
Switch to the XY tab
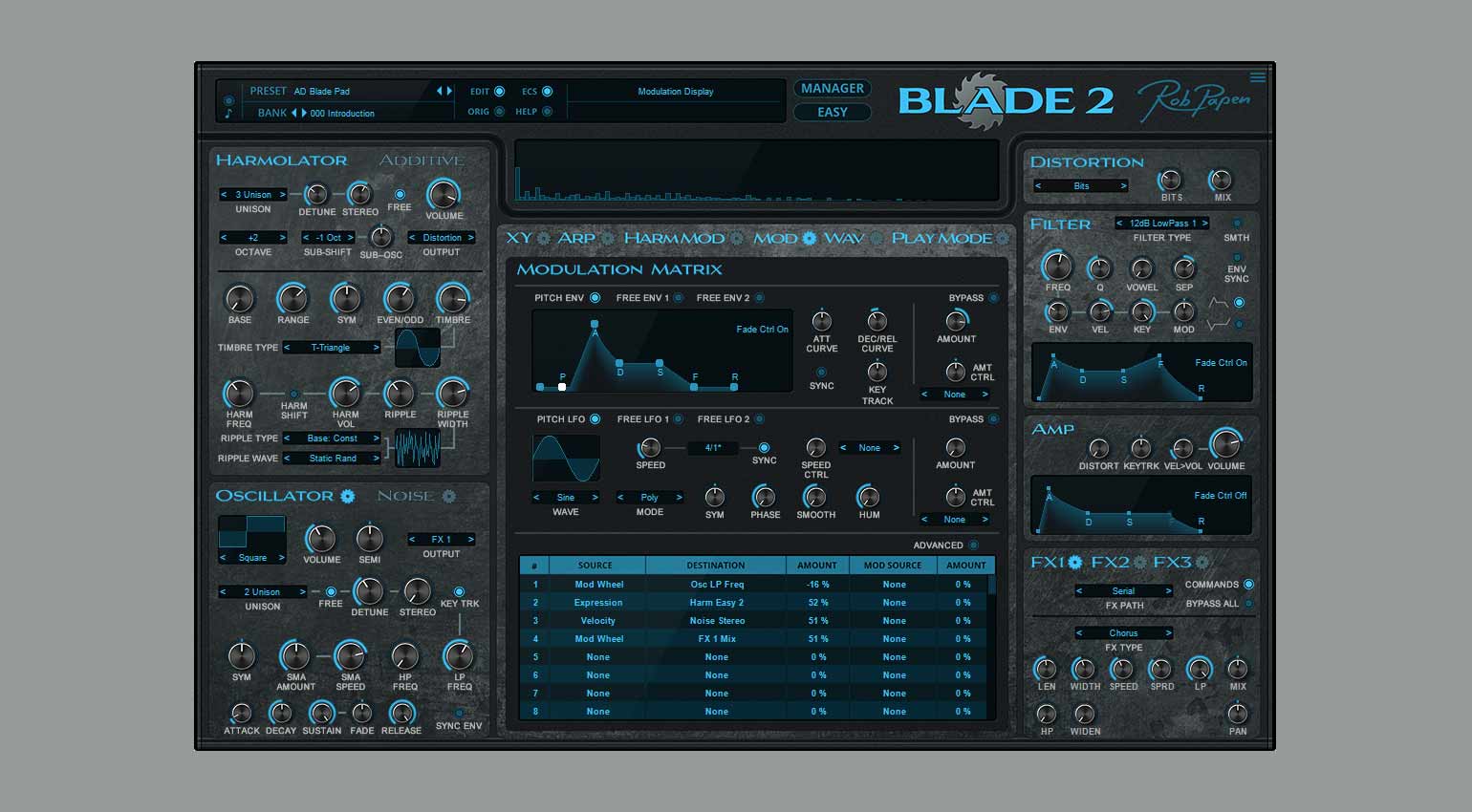point(519,238)
